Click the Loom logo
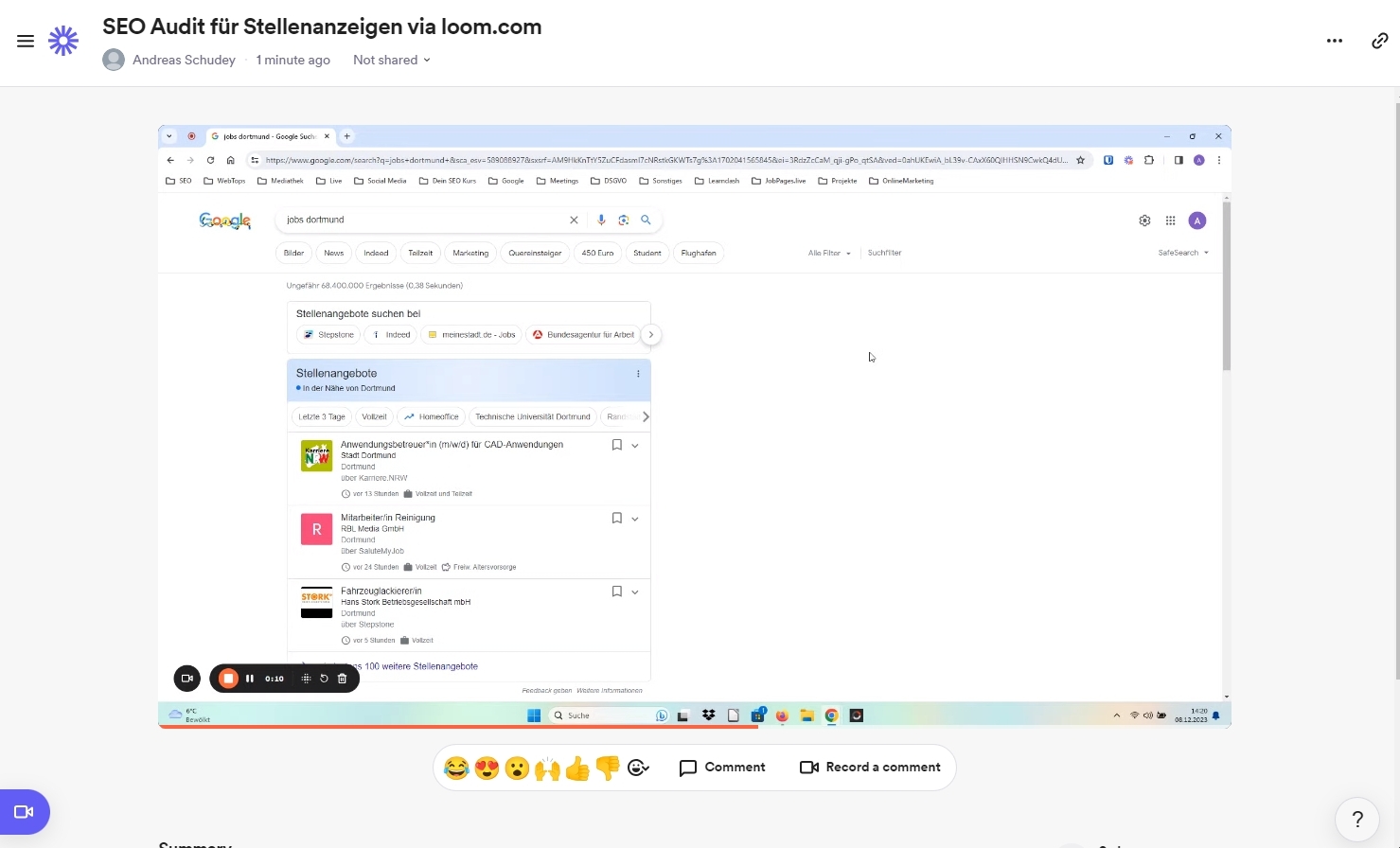Screen dimensions: 1400x848 coord(63,41)
